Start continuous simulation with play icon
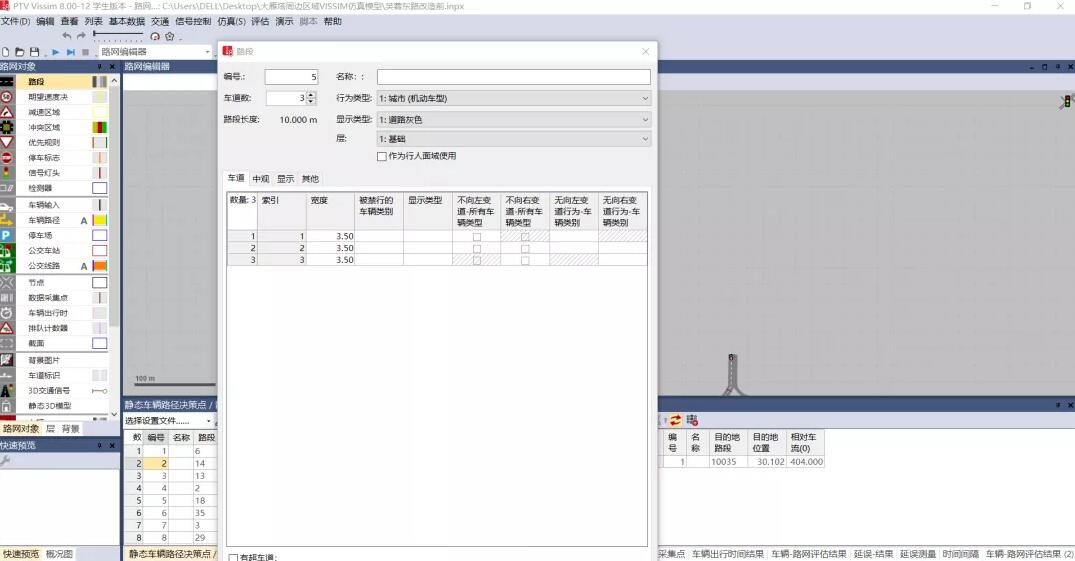The height and width of the screenshot is (561, 1075). 56,52
